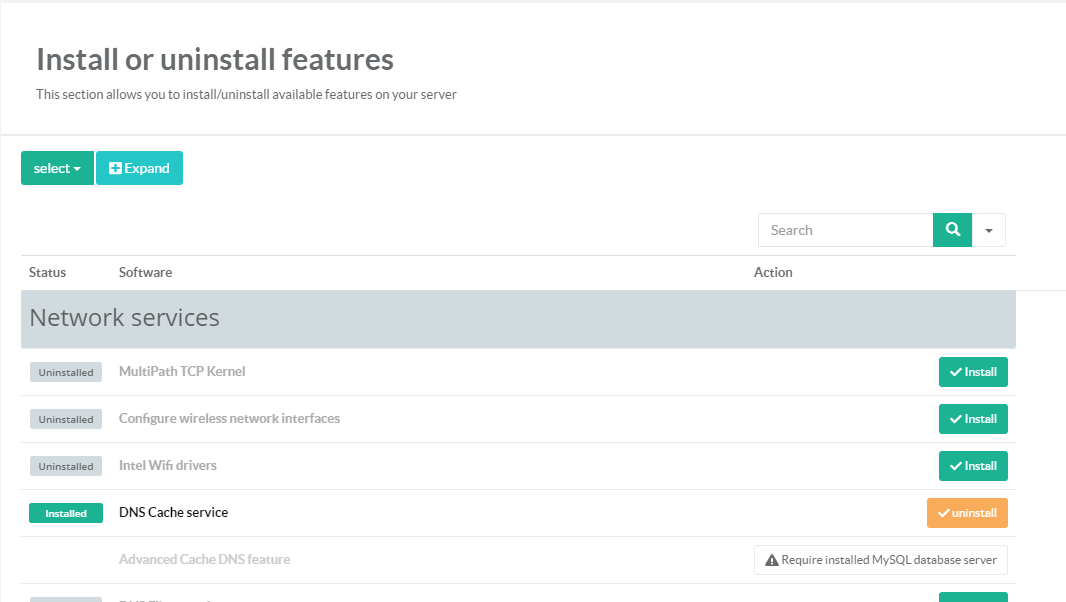1066x602 pixels.
Task: Select the DNS Cache service row label
Action: pyautogui.click(x=173, y=512)
